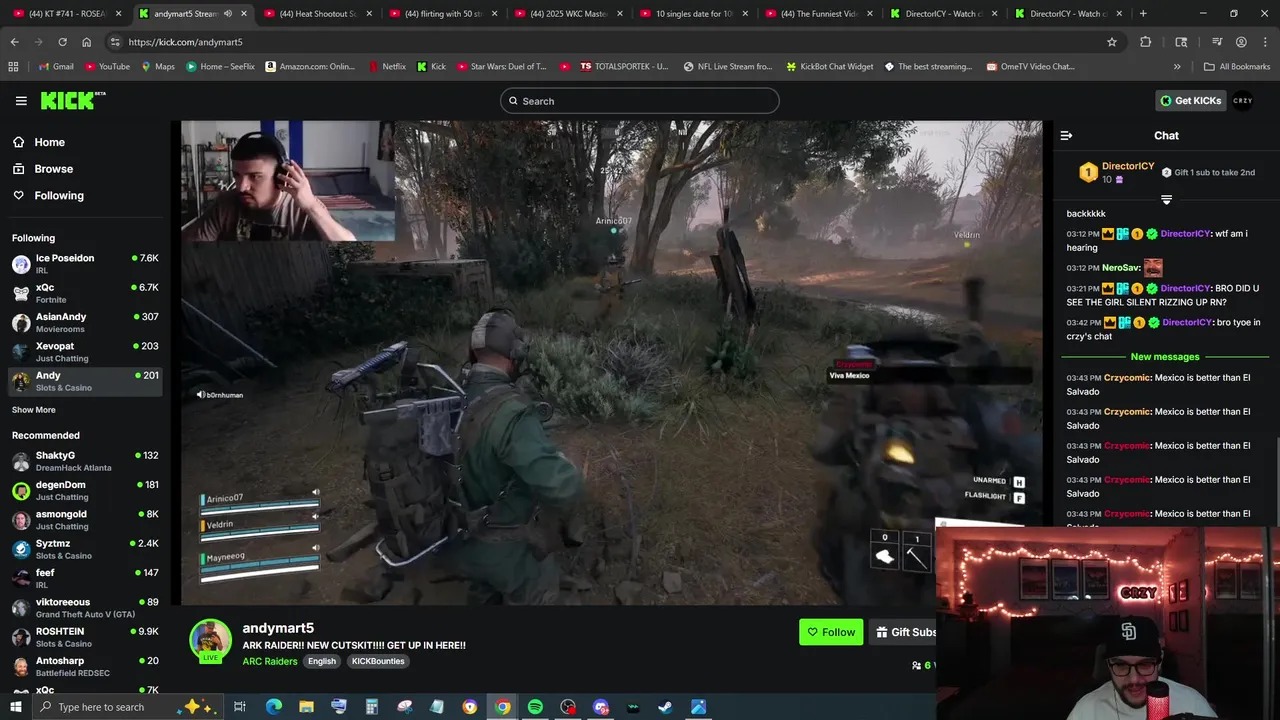Open the Netflix bookmark
This screenshot has height=720, width=1280.
point(387,67)
